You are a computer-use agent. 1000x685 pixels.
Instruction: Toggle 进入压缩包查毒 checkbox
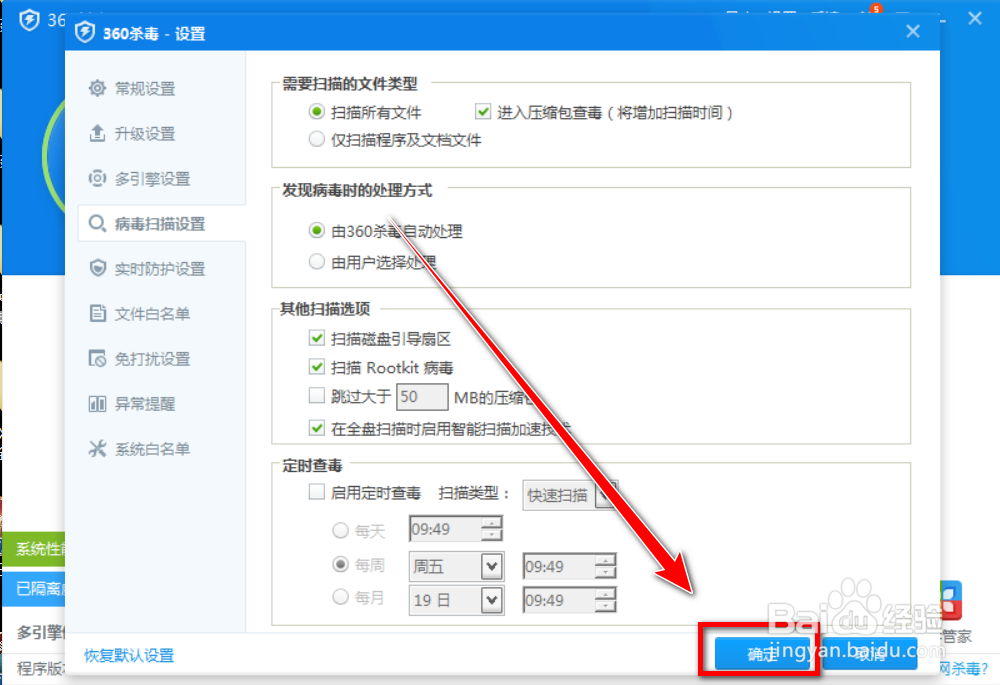point(483,112)
